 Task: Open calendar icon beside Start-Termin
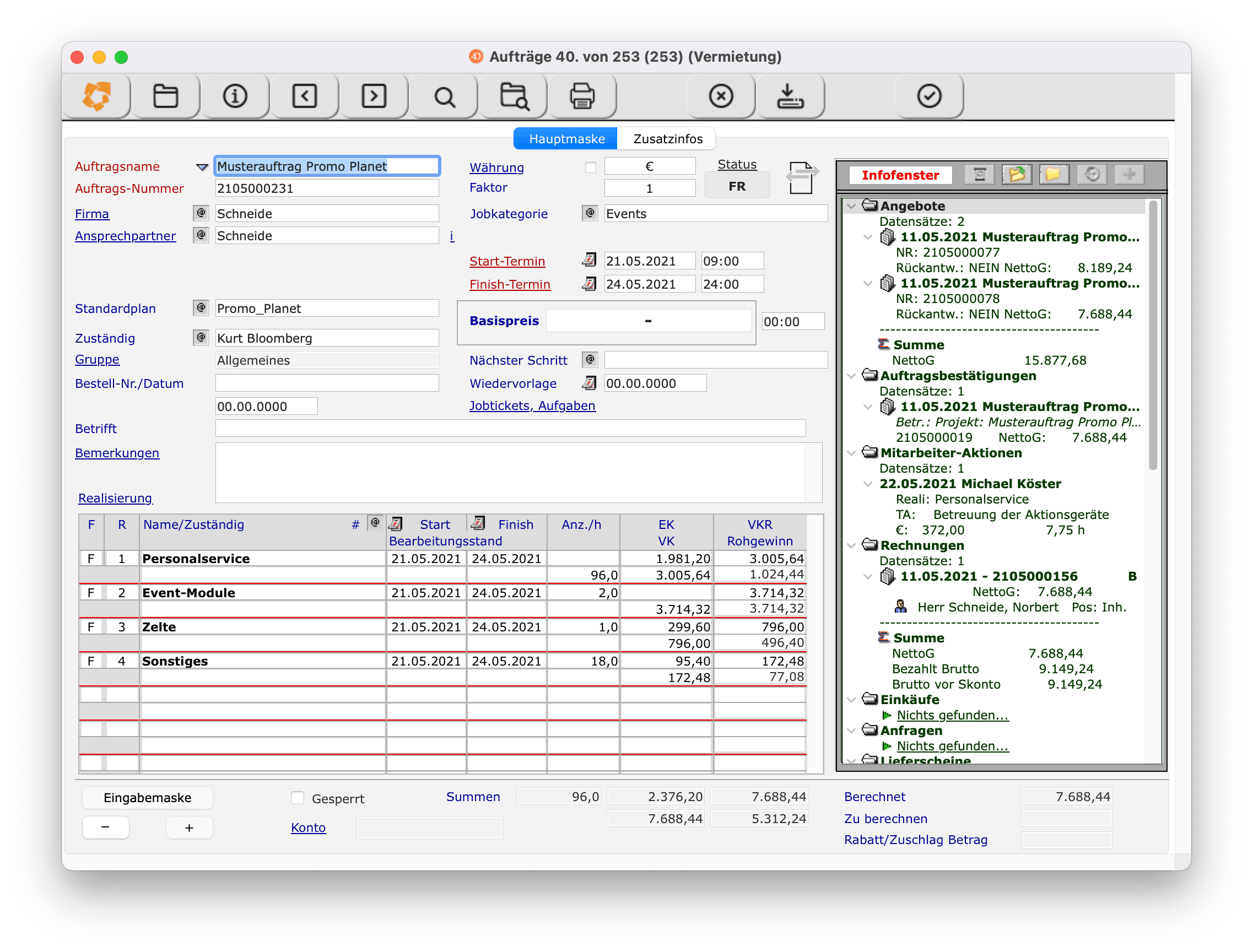[x=590, y=260]
